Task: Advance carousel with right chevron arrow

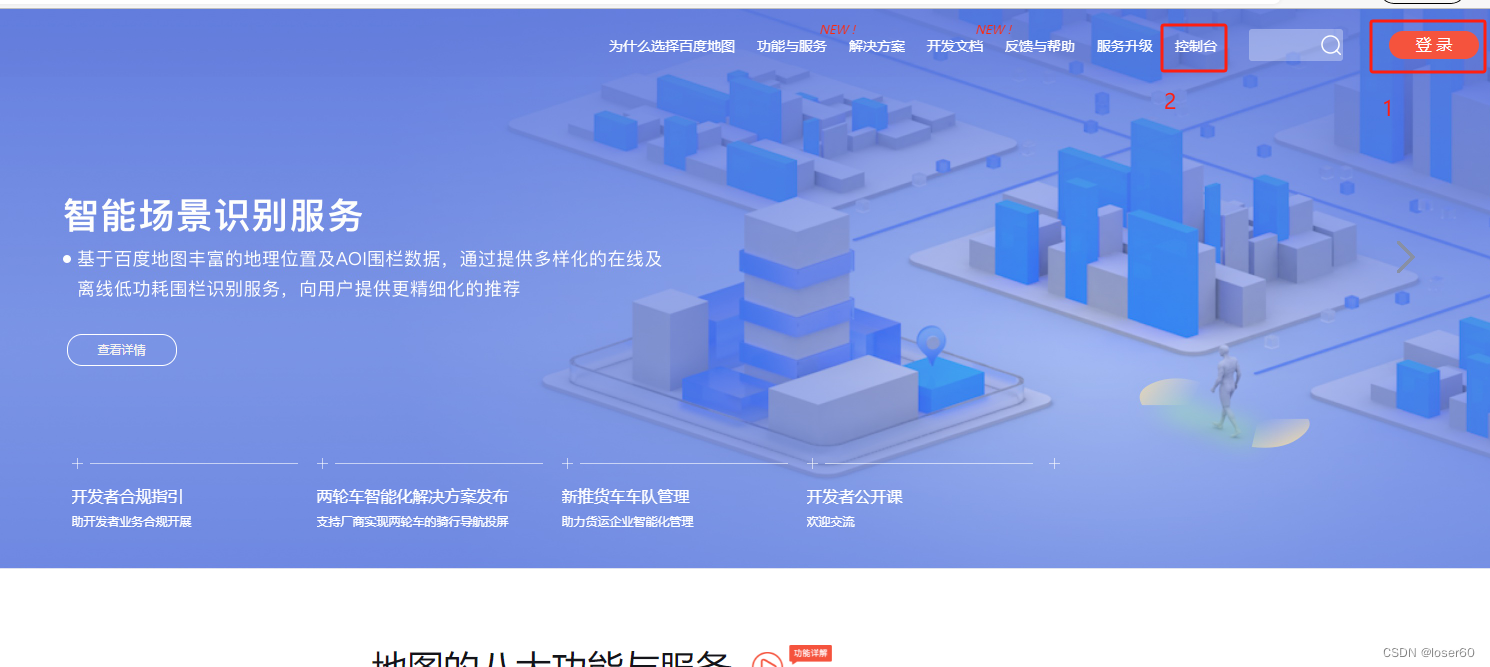Action: 1406,257
